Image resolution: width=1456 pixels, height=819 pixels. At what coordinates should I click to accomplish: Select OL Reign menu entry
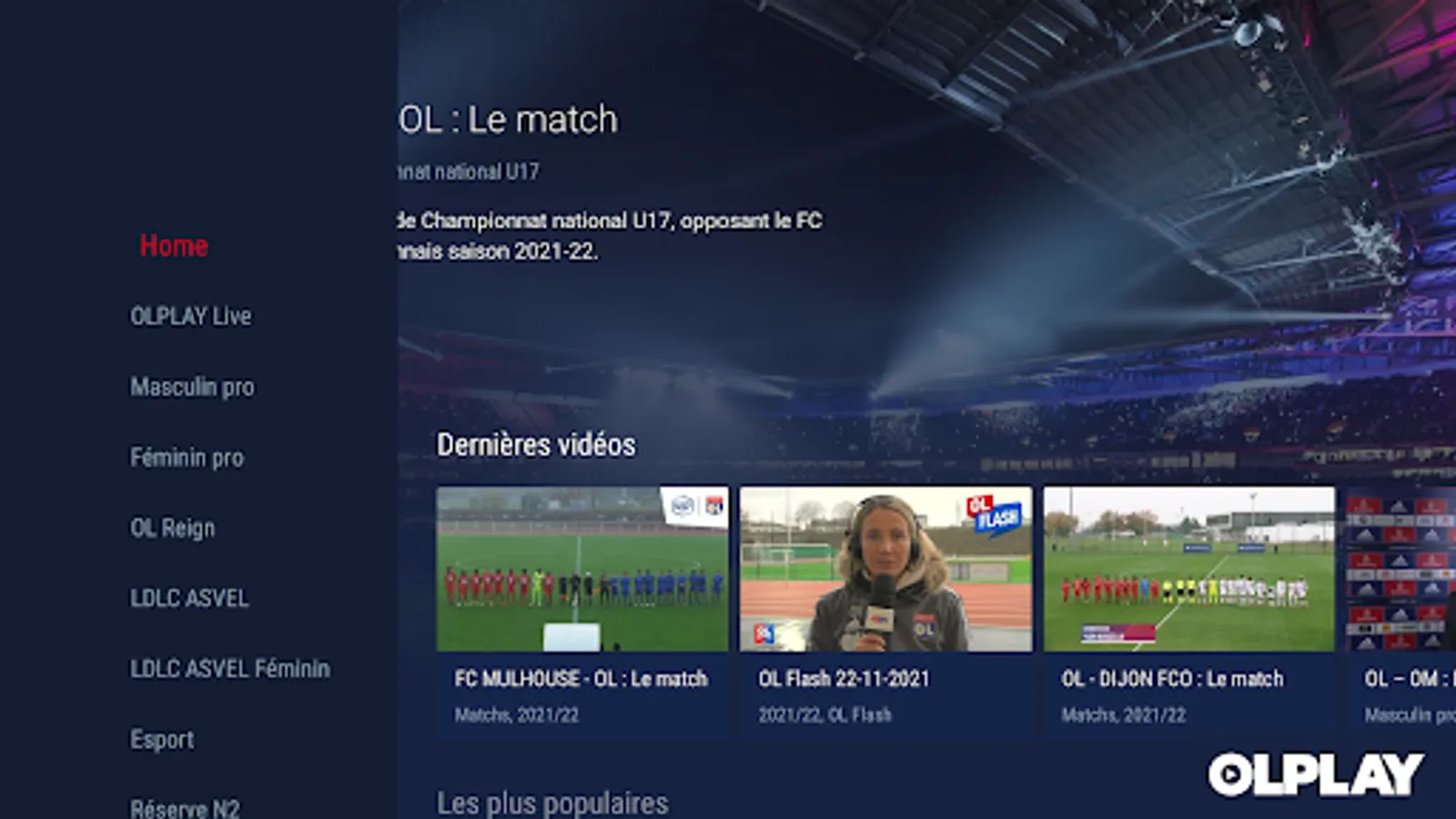(x=173, y=528)
